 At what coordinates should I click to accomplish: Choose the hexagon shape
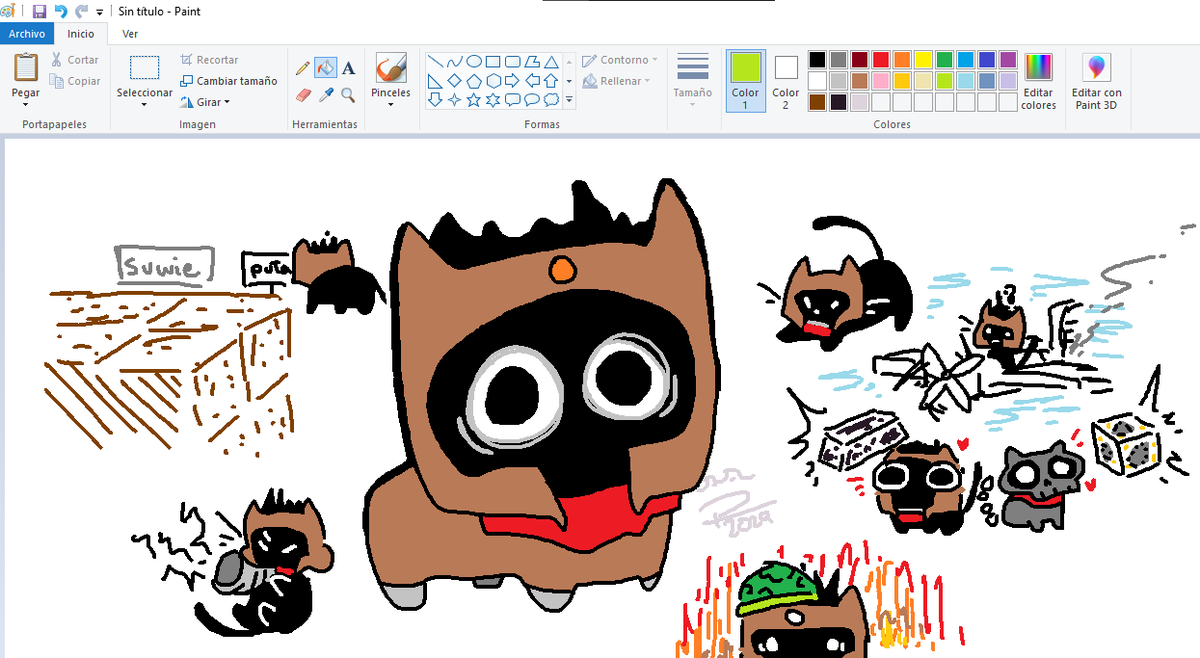point(493,80)
